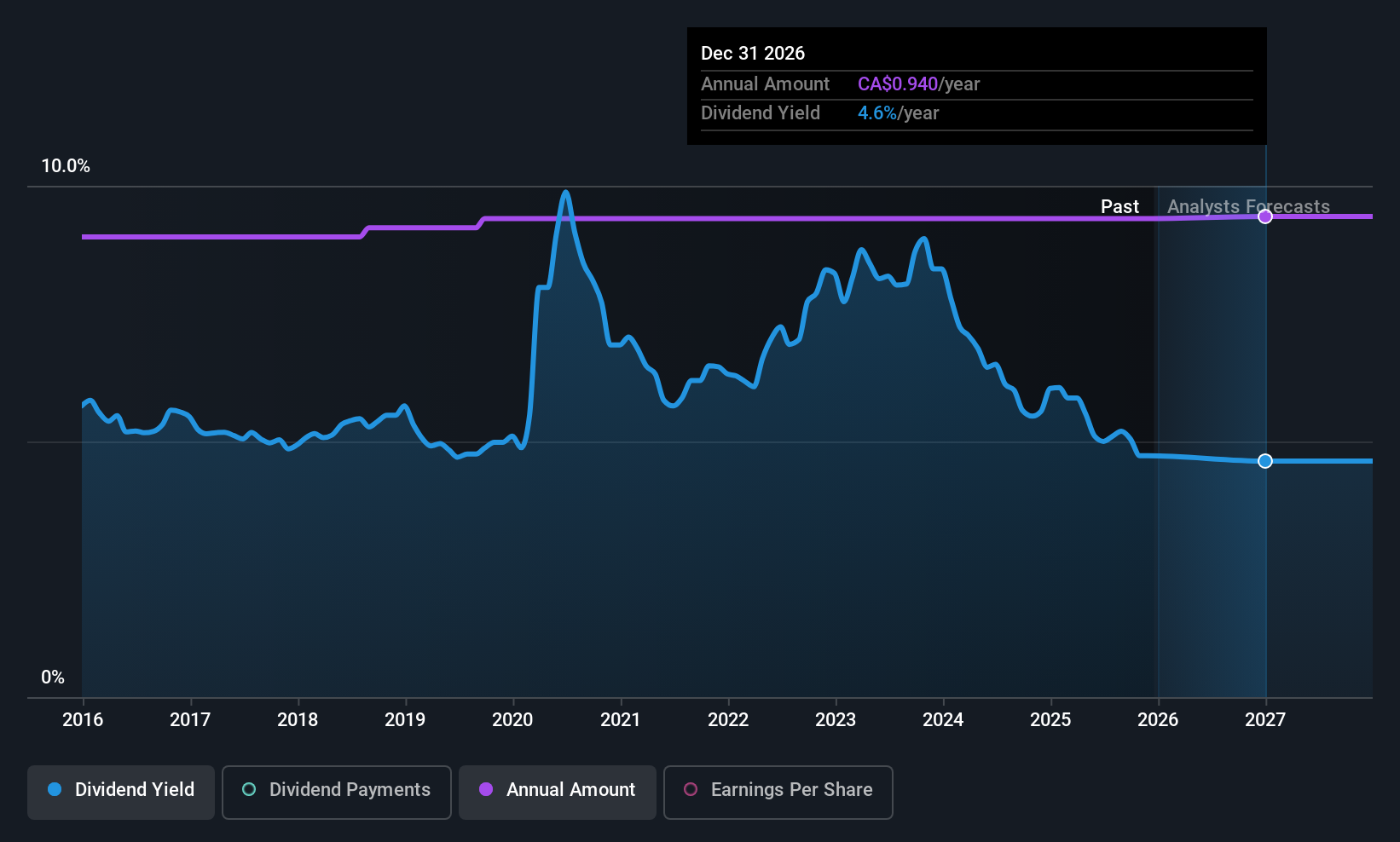
Task: Click the teal Dividend Payments legend circle
Action: click(249, 790)
